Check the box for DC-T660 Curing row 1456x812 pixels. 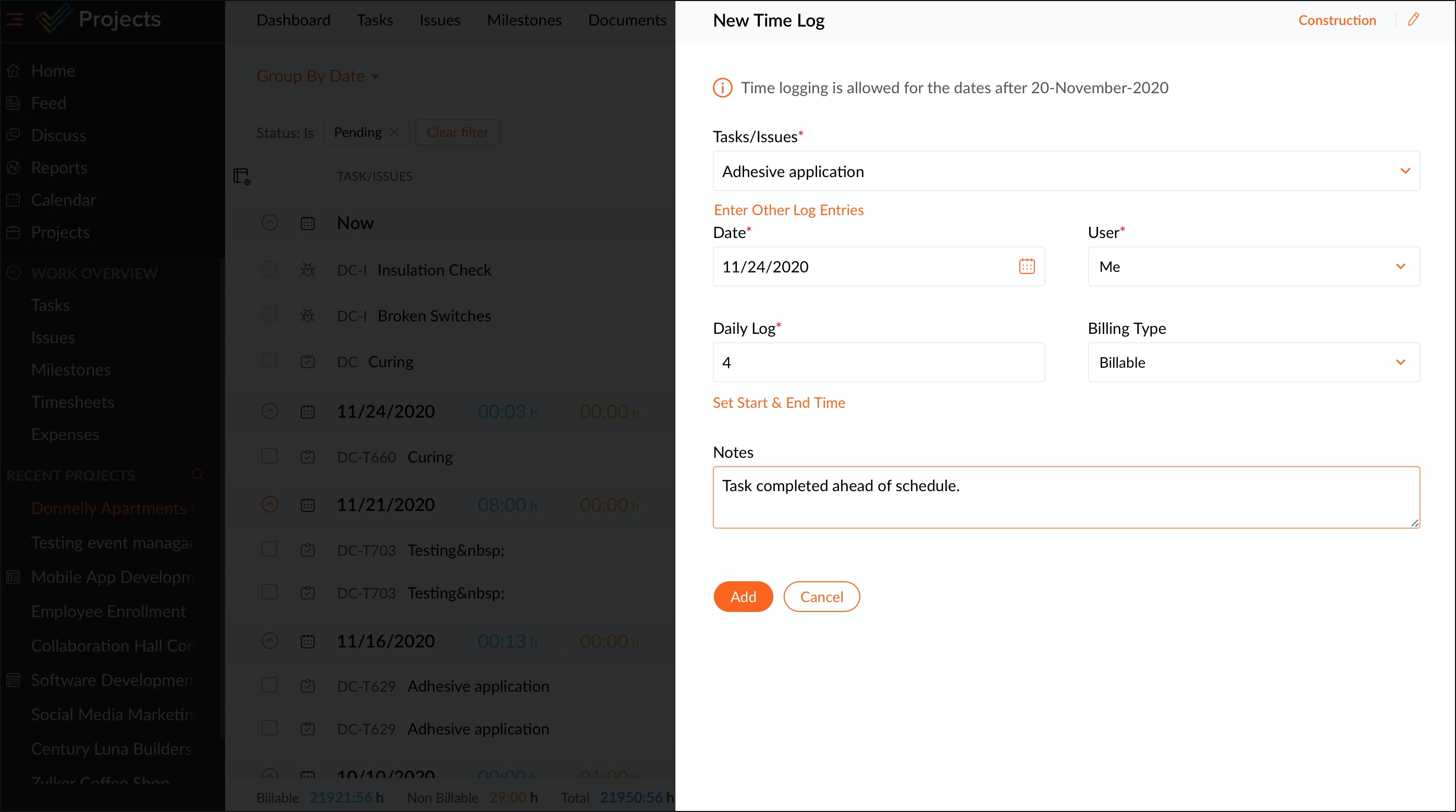(269, 456)
